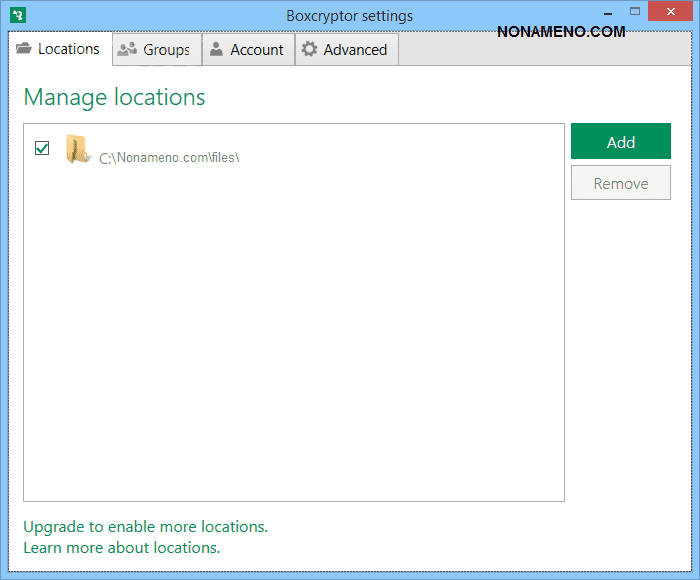Select the C:\Nonameno.com\files\ path entry

(x=169, y=158)
